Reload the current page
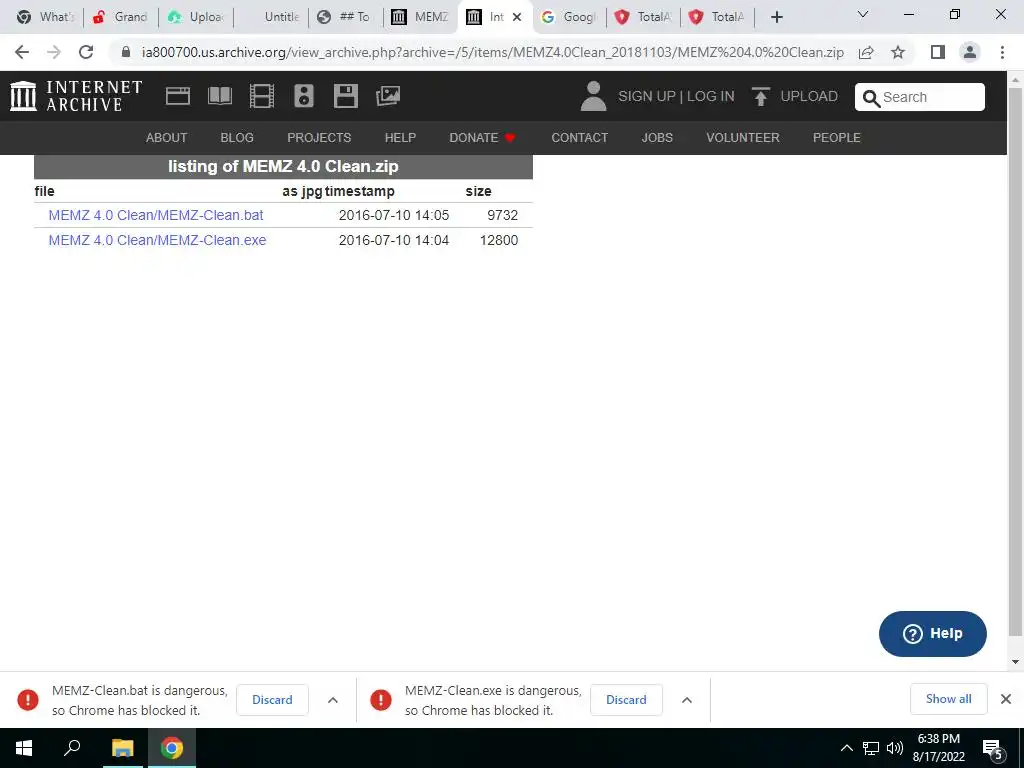Image resolution: width=1024 pixels, height=768 pixels. pyautogui.click(x=86, y=52)
